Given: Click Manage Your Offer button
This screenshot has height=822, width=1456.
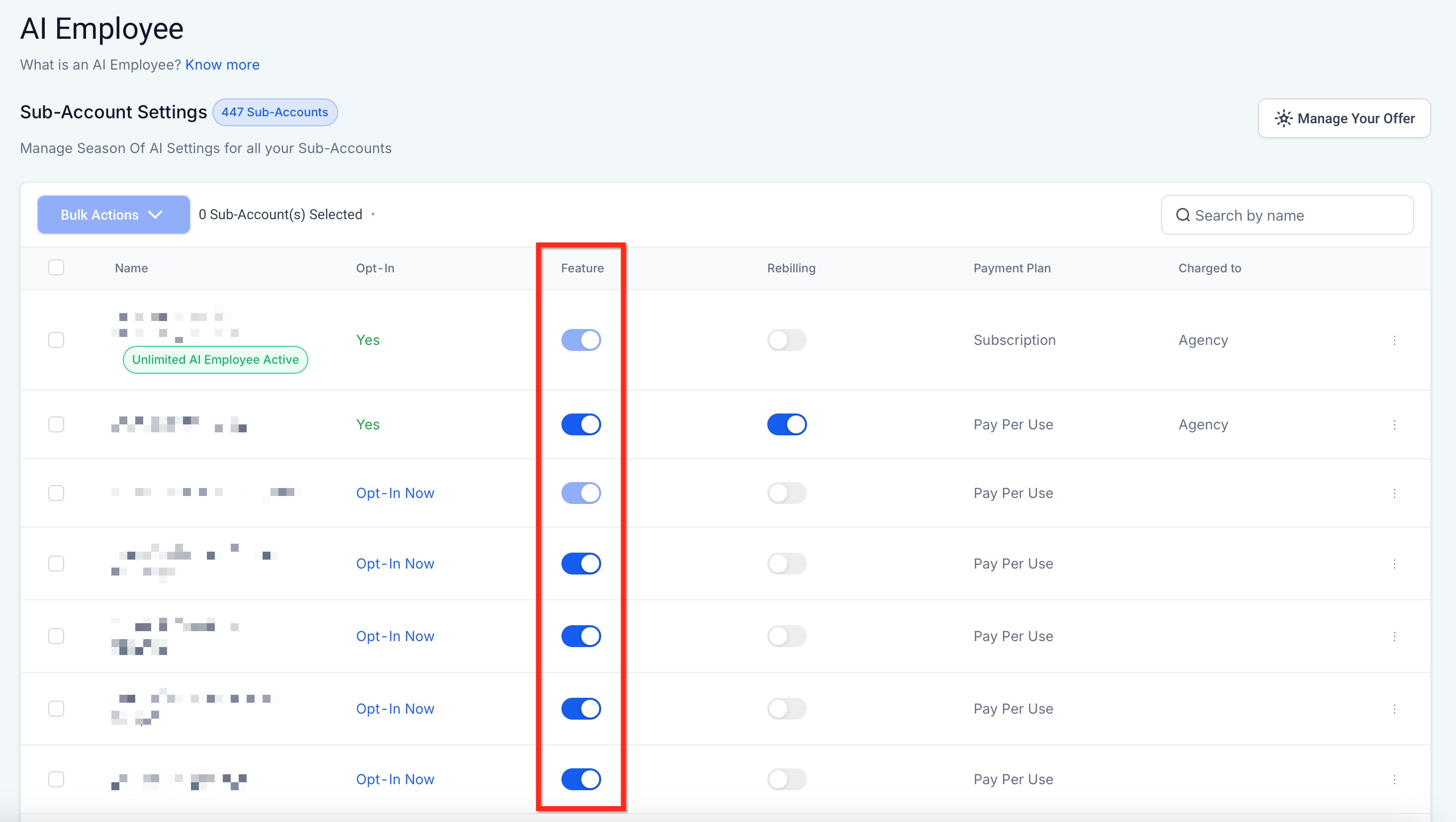Looking at the screenshot, I should click(1344, 119).
